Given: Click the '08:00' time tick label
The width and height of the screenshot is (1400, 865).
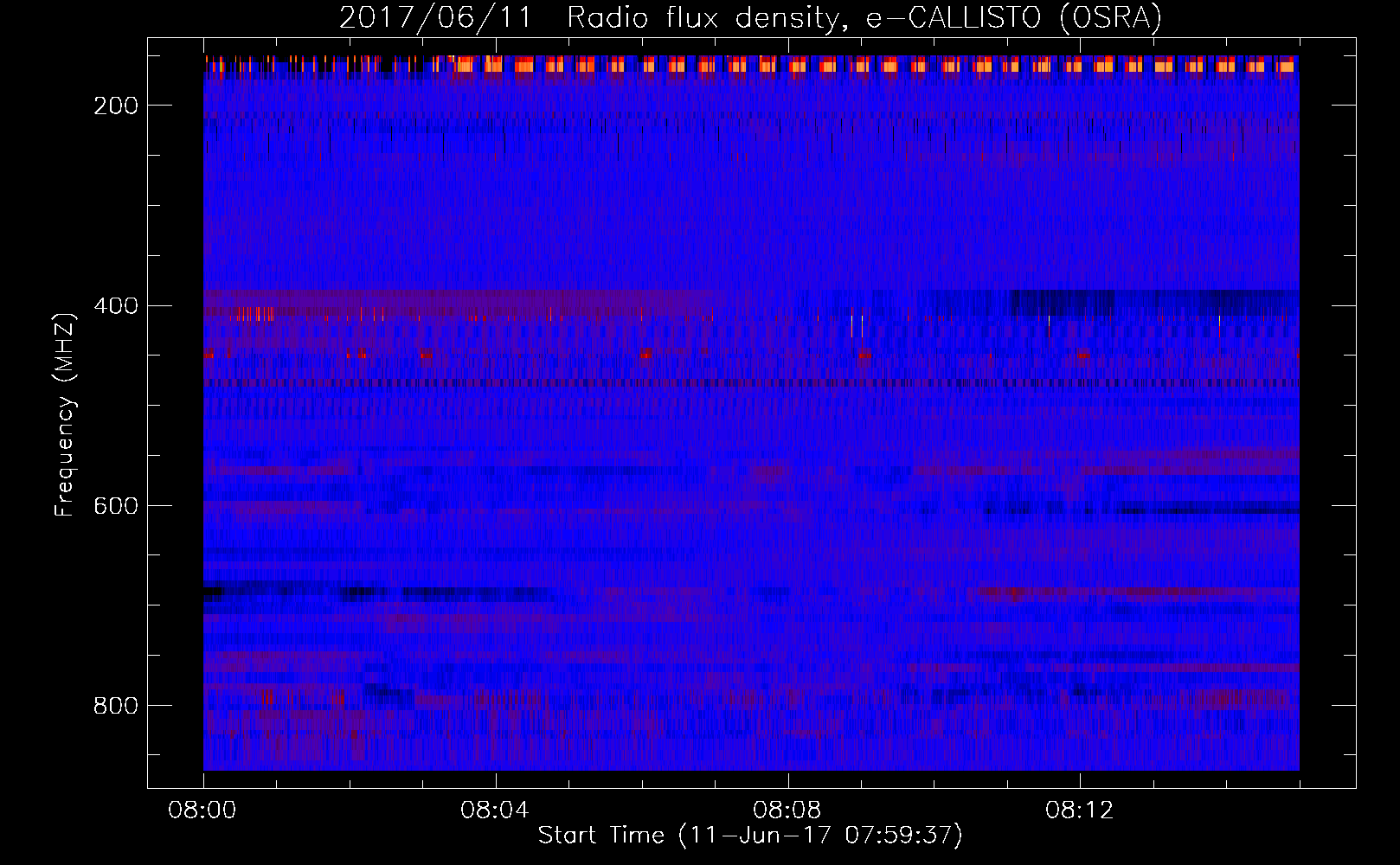Looking at the screenshot, I should [202, 811].
